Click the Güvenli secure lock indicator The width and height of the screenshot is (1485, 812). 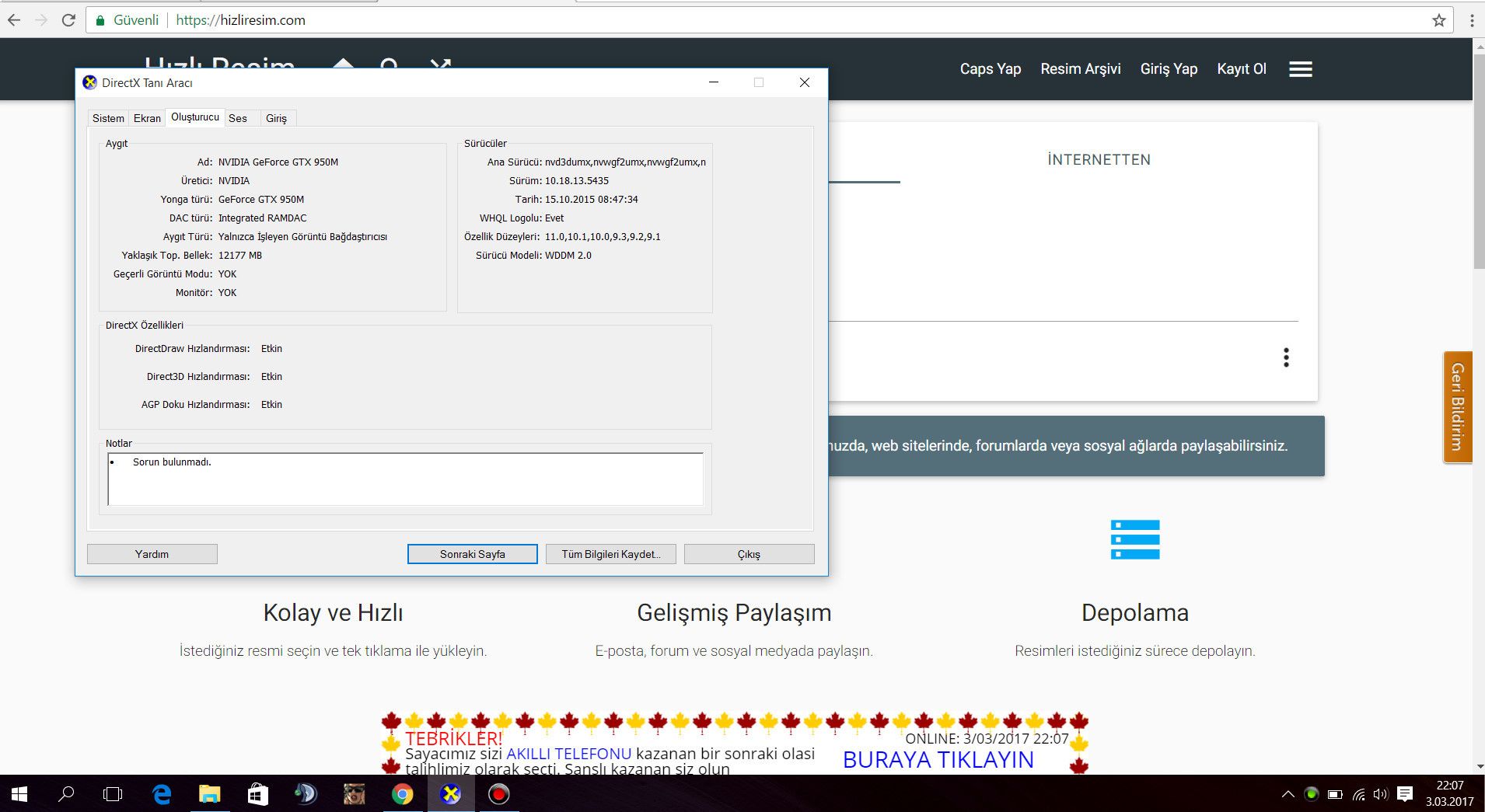coord(127,20)
